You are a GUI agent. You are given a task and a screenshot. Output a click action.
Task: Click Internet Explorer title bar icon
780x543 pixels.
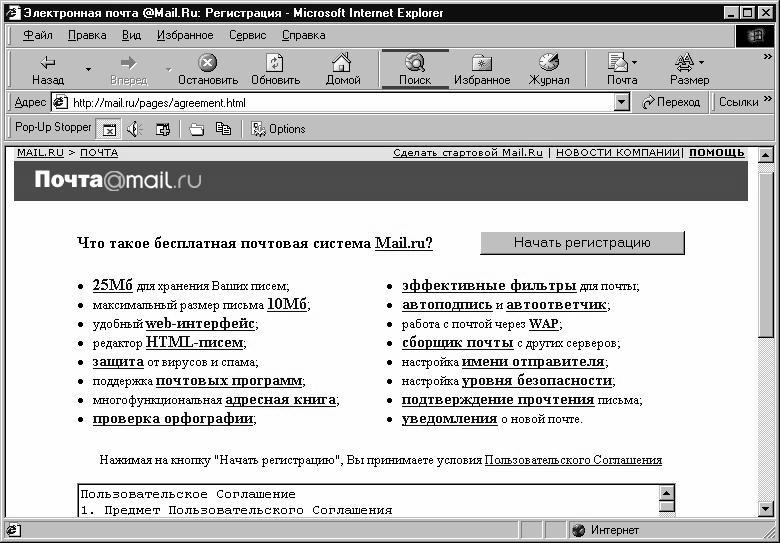click(x=13, y=13)
